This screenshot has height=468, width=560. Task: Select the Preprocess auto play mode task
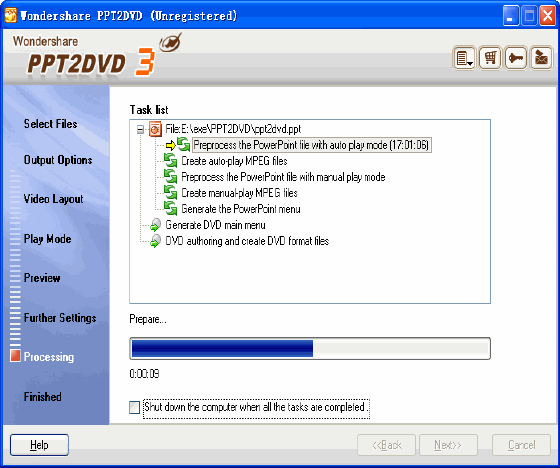[311, 145]
